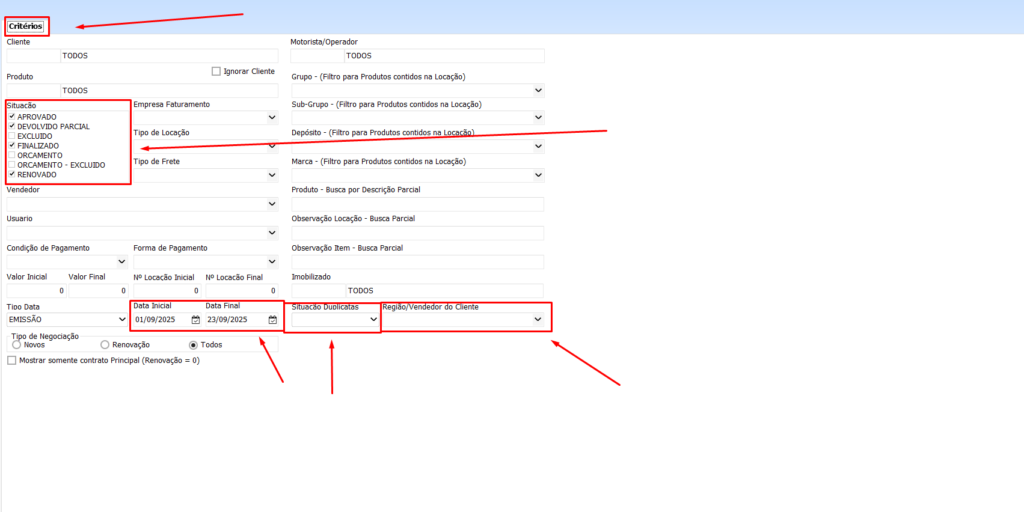Screen dimensions: 1024x512
Task: Uncheck the APROVADO situação checkbox
Action: (x=12, y=117)
